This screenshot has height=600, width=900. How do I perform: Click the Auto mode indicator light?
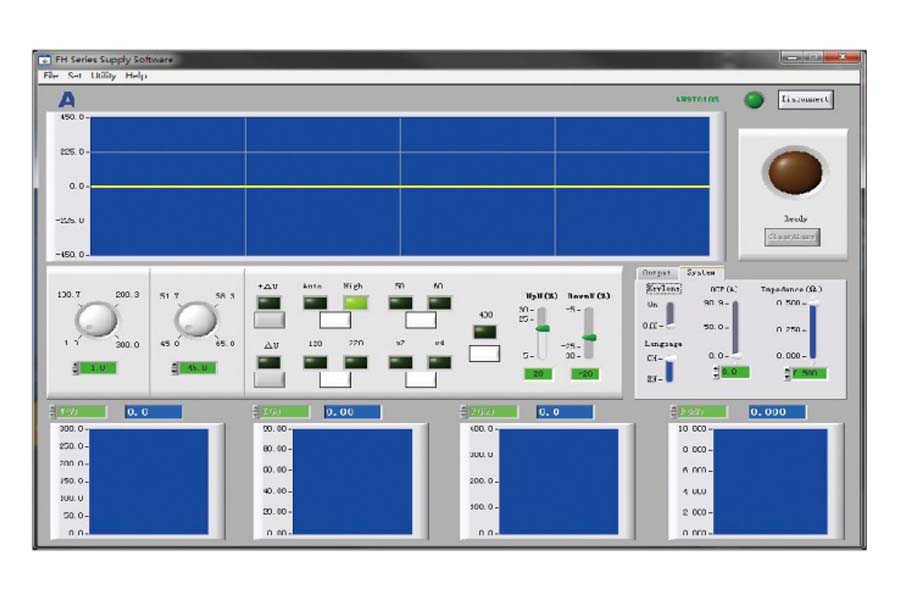[x=314, y=302]
